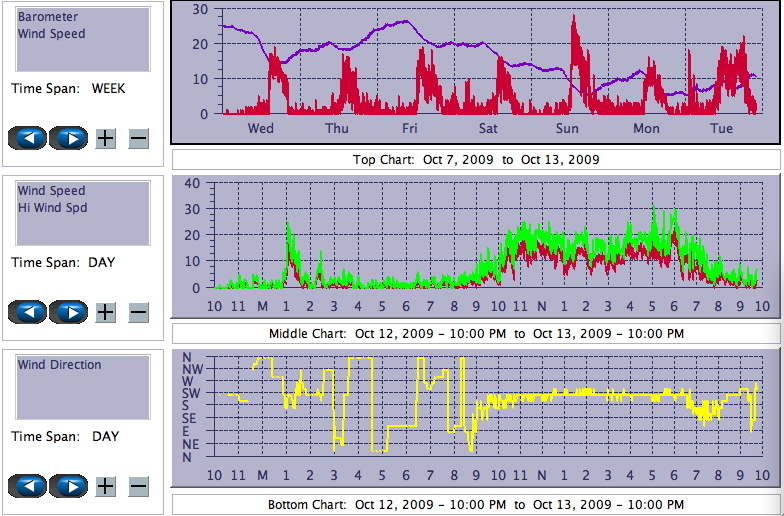This screenshot has height=516, width=784.
Task: Select Wind Direction in bottom list
Action: pyautogui.click(x=59, y=365)
